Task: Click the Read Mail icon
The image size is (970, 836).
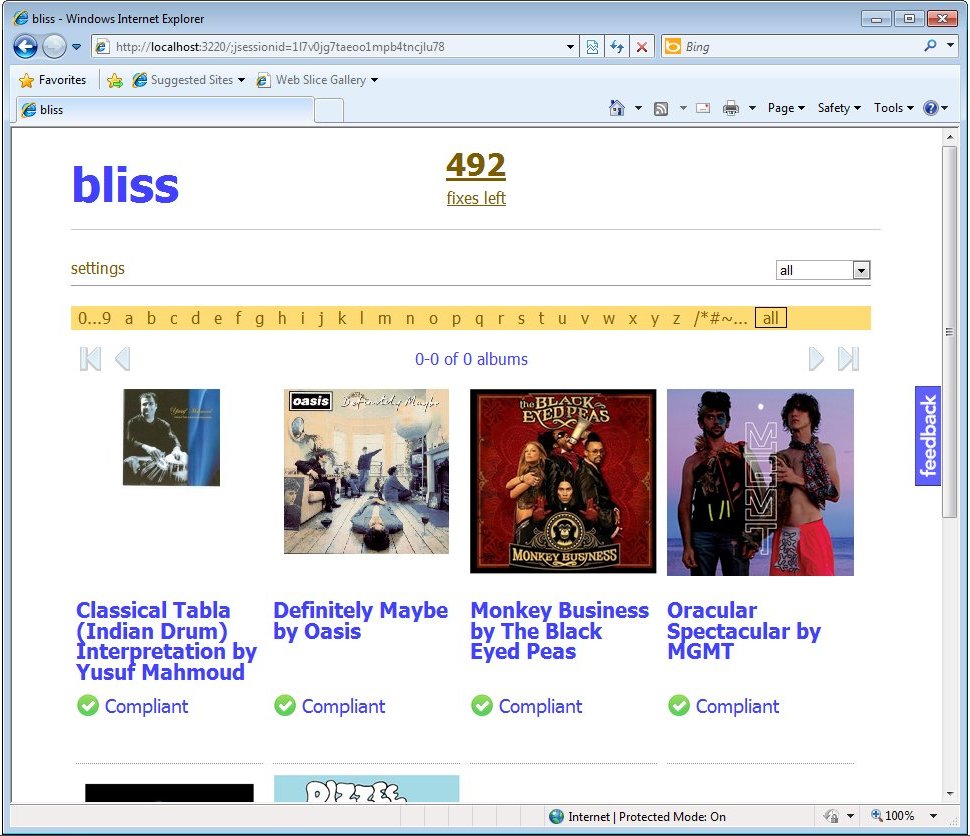Action: [703, 108]
